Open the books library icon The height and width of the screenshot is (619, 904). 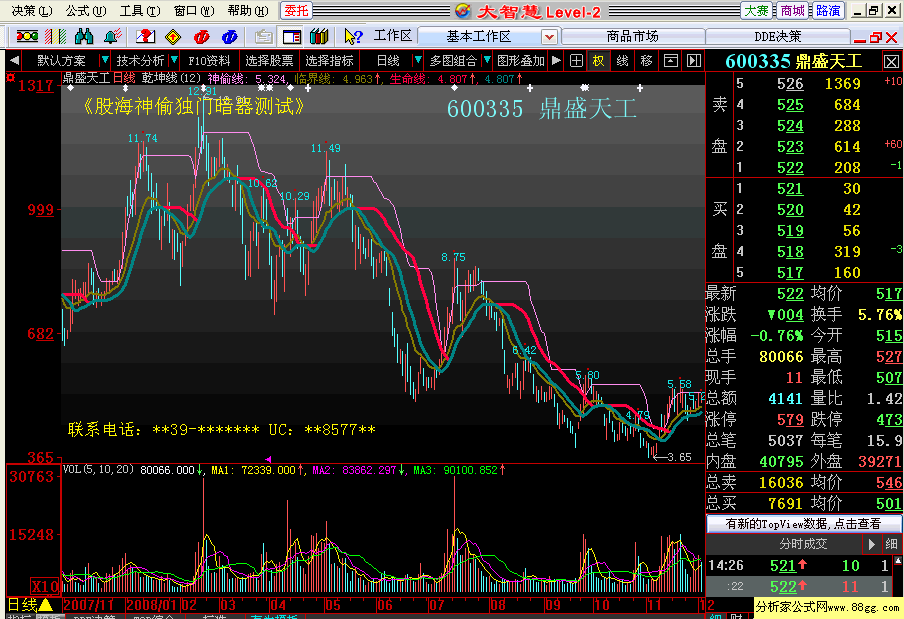(319, 37)
